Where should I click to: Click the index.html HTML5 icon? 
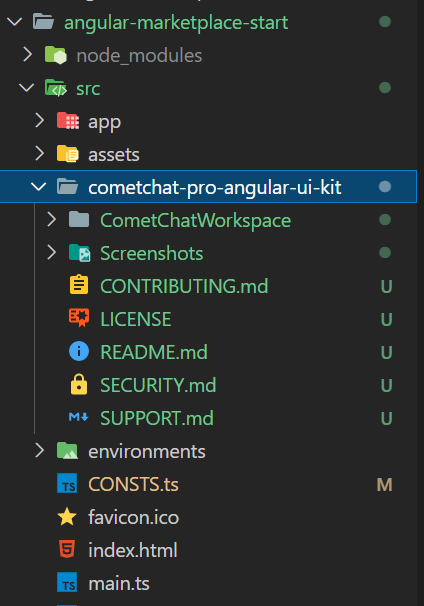[x=67, y=549]
